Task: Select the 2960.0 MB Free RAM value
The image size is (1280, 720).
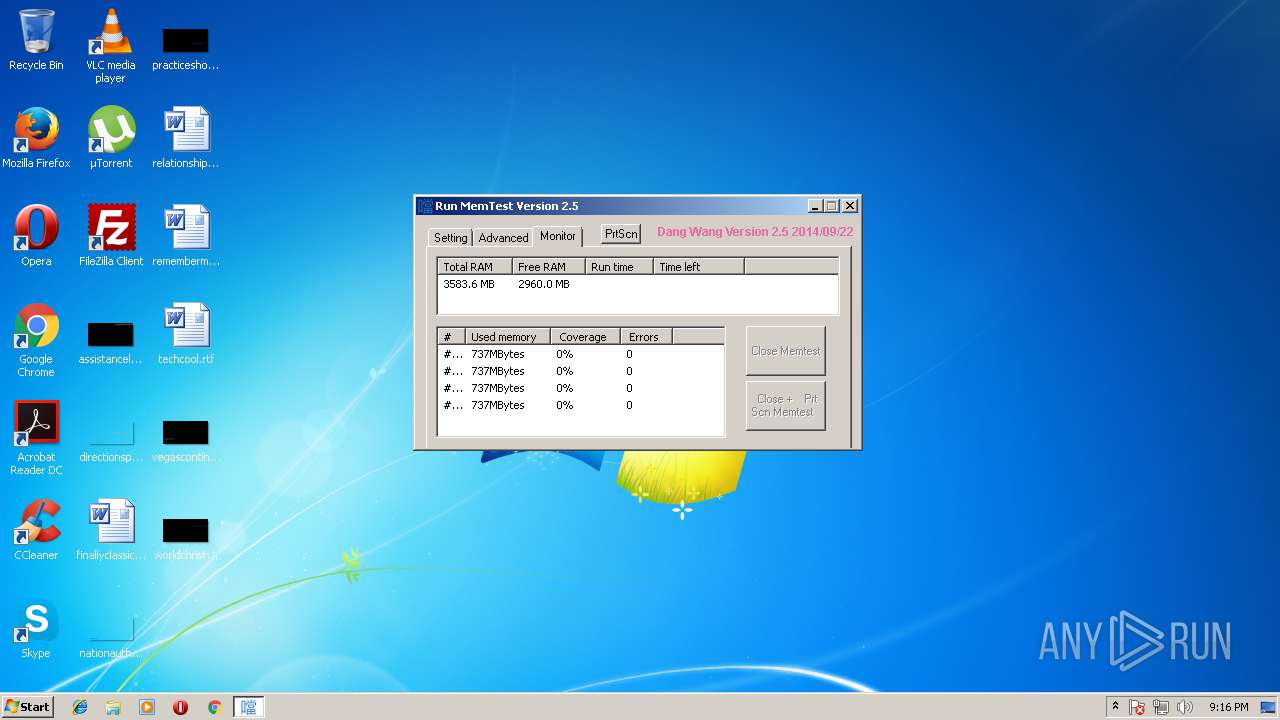Action: coord(544,284)
